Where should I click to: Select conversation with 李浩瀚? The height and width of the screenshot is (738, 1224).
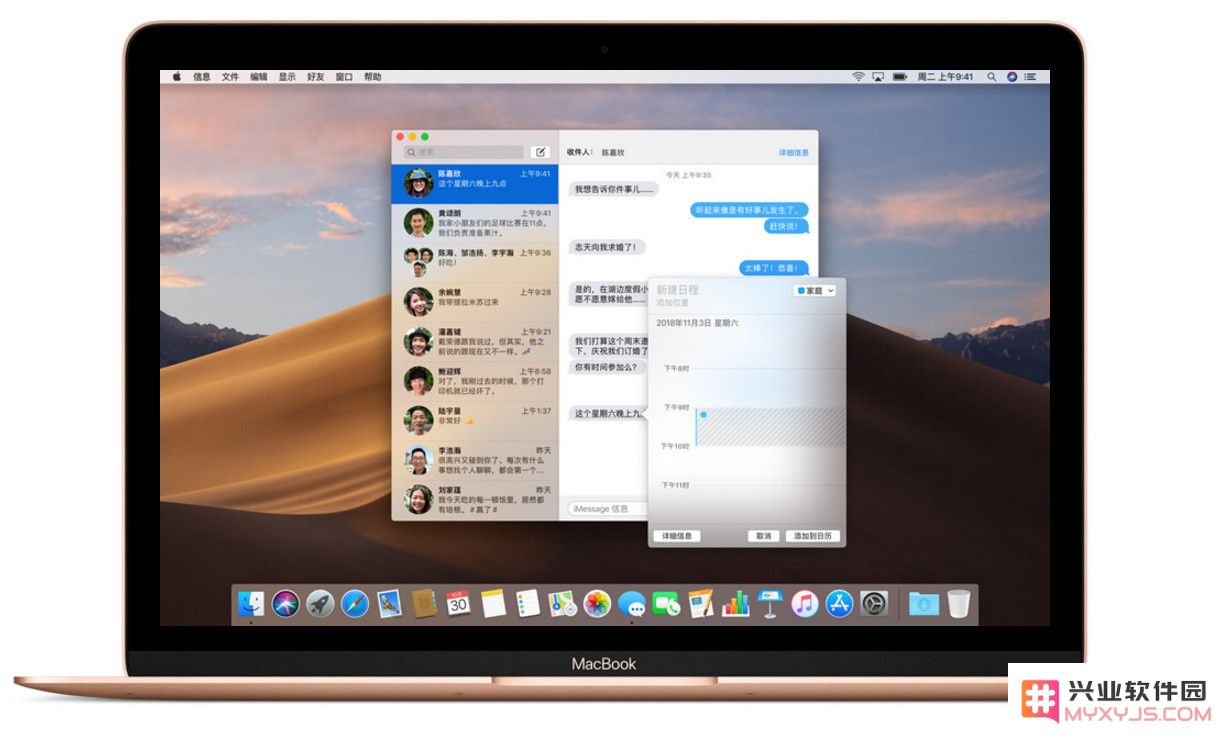[x=475, y=460]
